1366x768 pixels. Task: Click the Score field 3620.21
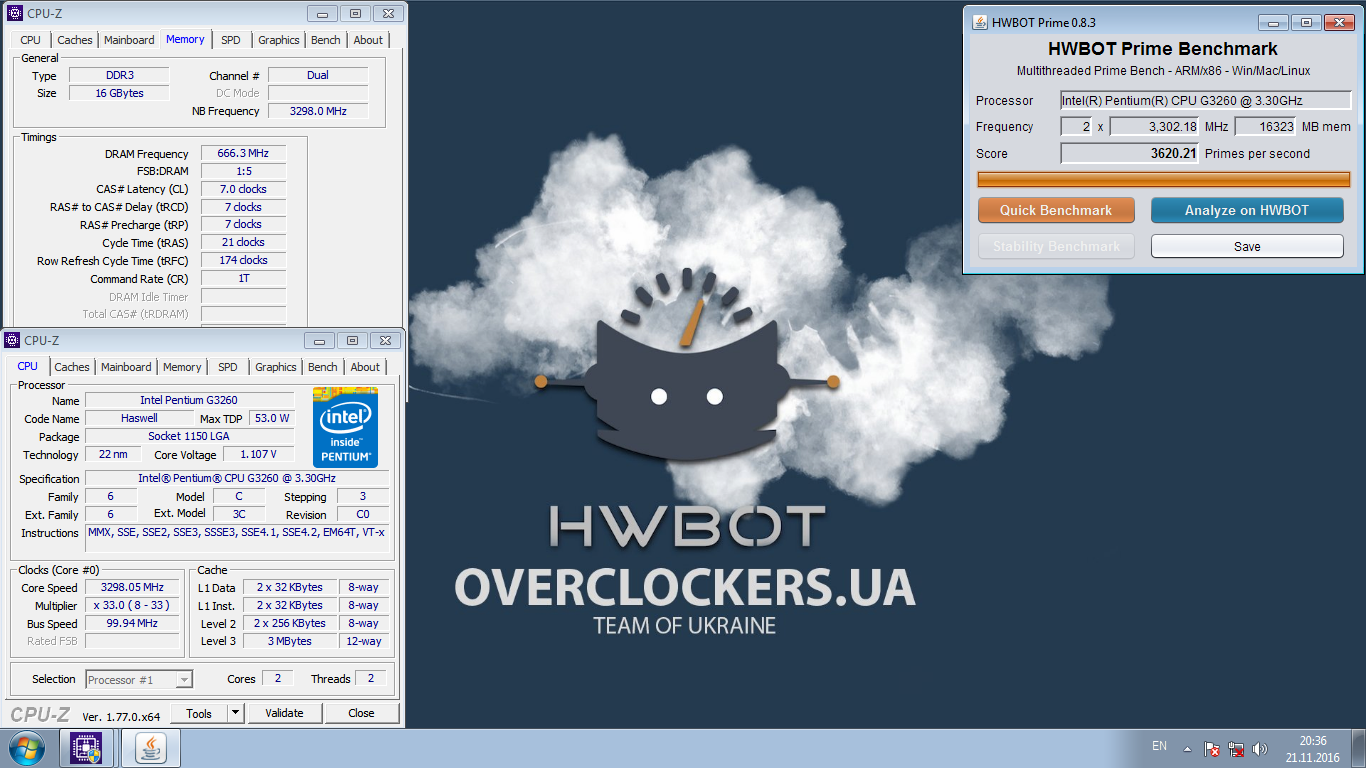coord(1129,153)
